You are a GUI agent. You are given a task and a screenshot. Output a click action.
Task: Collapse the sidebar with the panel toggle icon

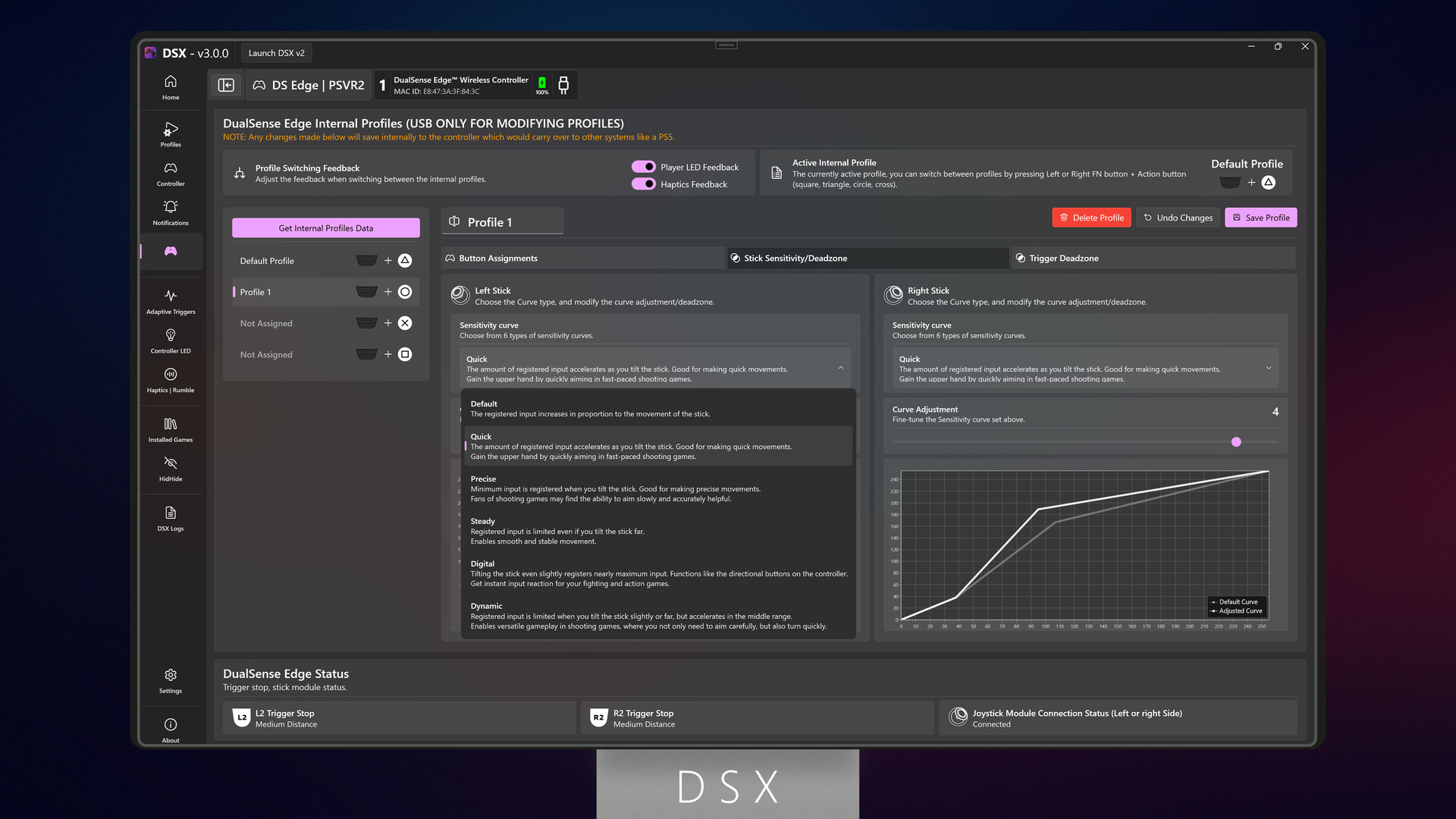coord(226,85)
